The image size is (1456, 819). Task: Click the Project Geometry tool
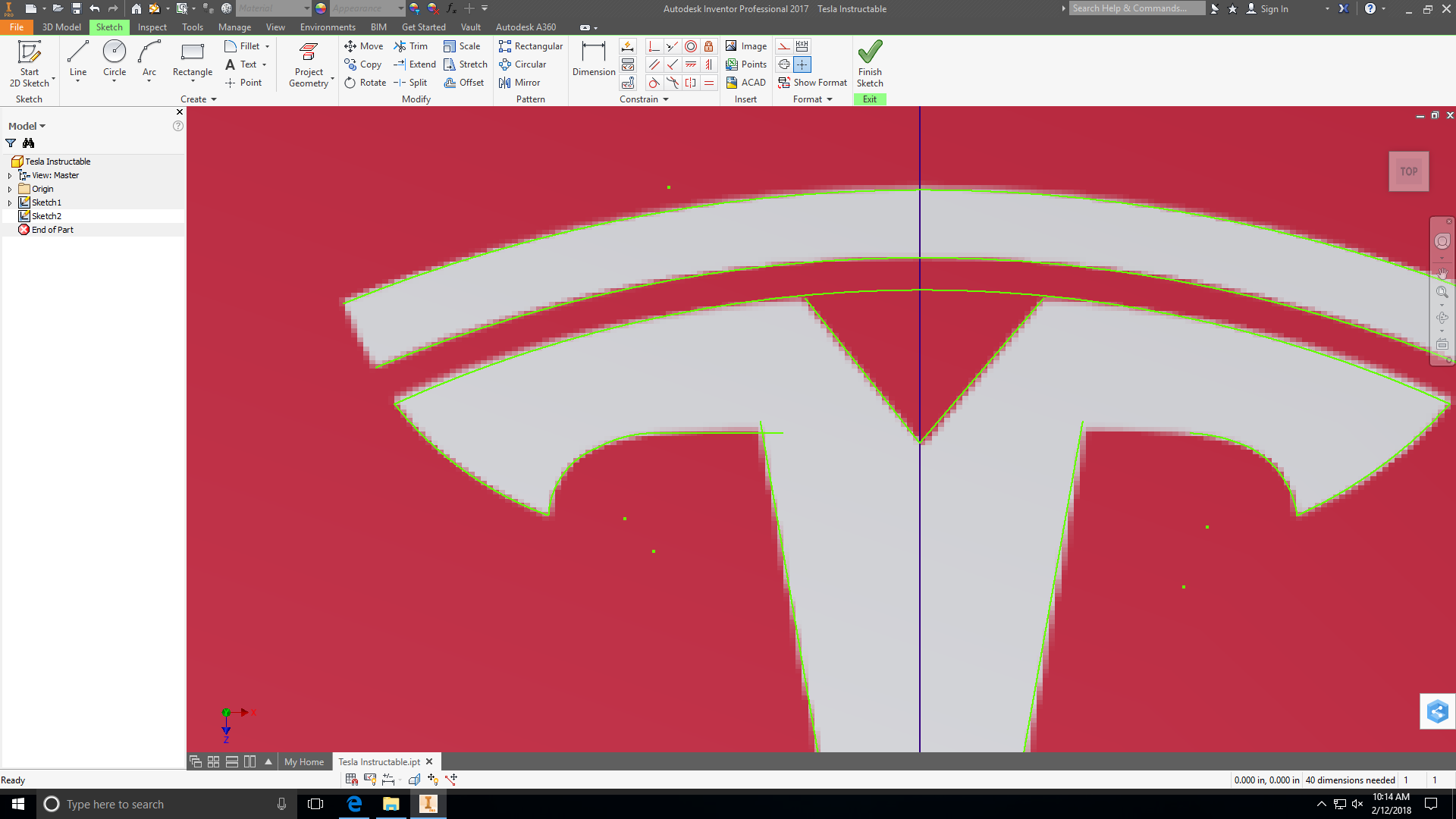309,64
